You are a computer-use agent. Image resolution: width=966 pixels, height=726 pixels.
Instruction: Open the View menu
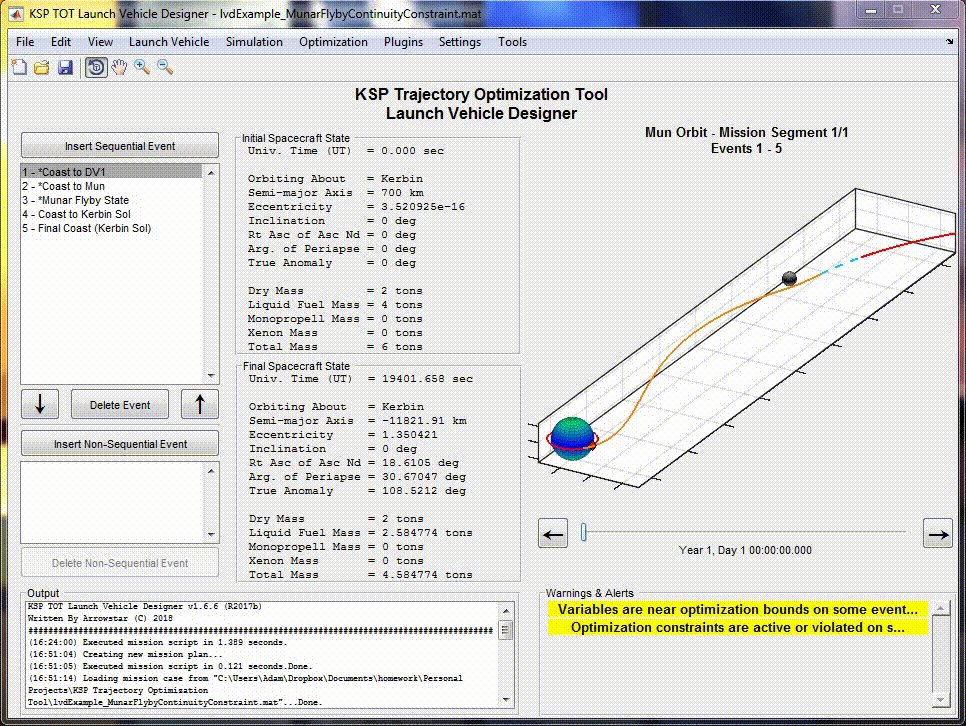click(x=100, y=42)
